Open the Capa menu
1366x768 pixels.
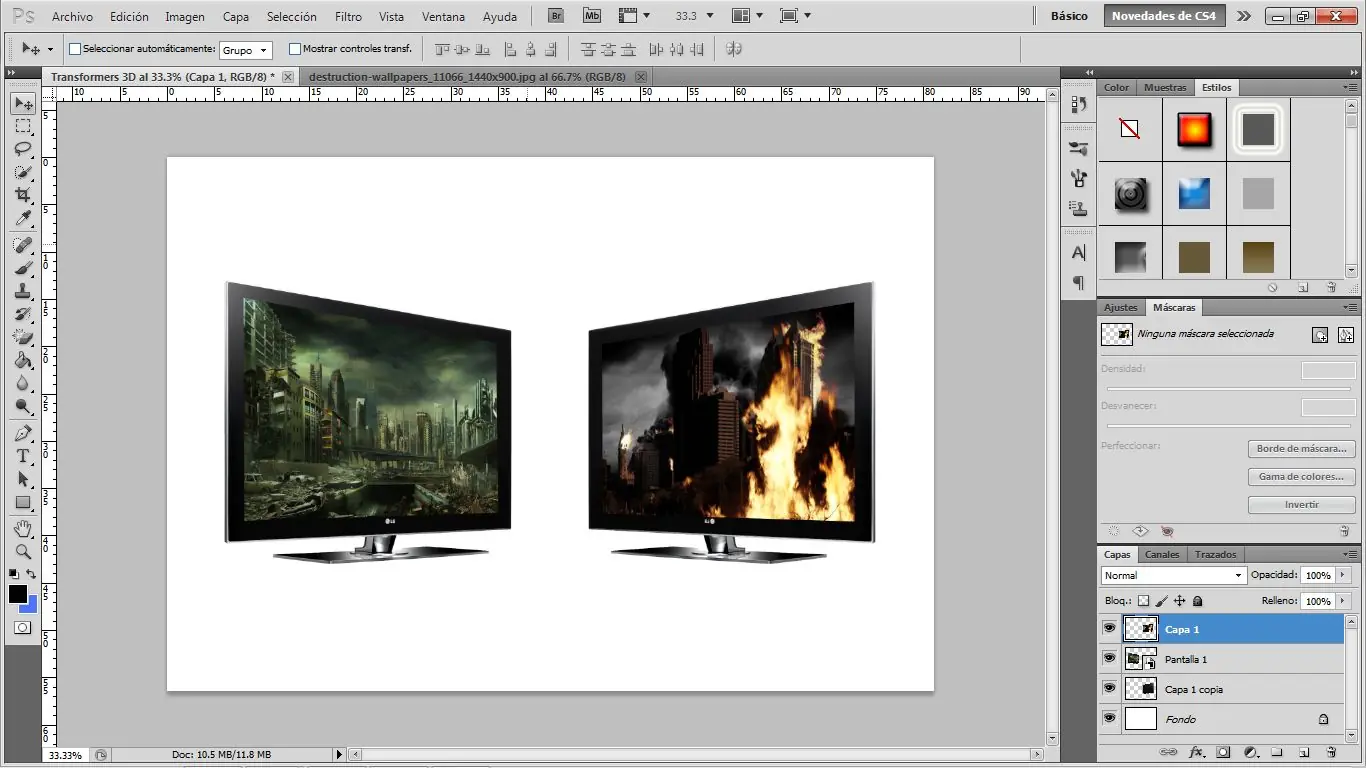236,17
